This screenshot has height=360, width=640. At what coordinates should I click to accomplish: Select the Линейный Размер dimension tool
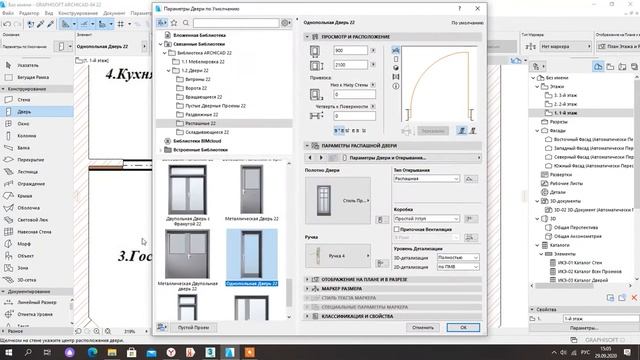(37, 302)
